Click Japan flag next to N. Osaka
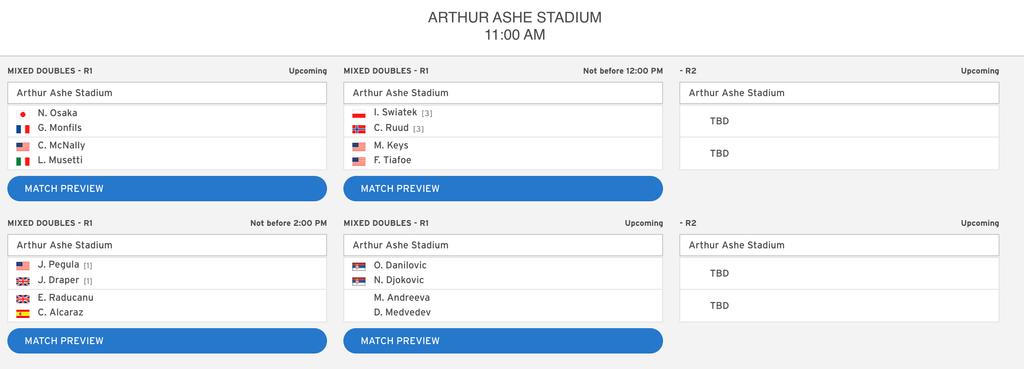This screenshot has height=369, width=1024. [x=23, y=114]
